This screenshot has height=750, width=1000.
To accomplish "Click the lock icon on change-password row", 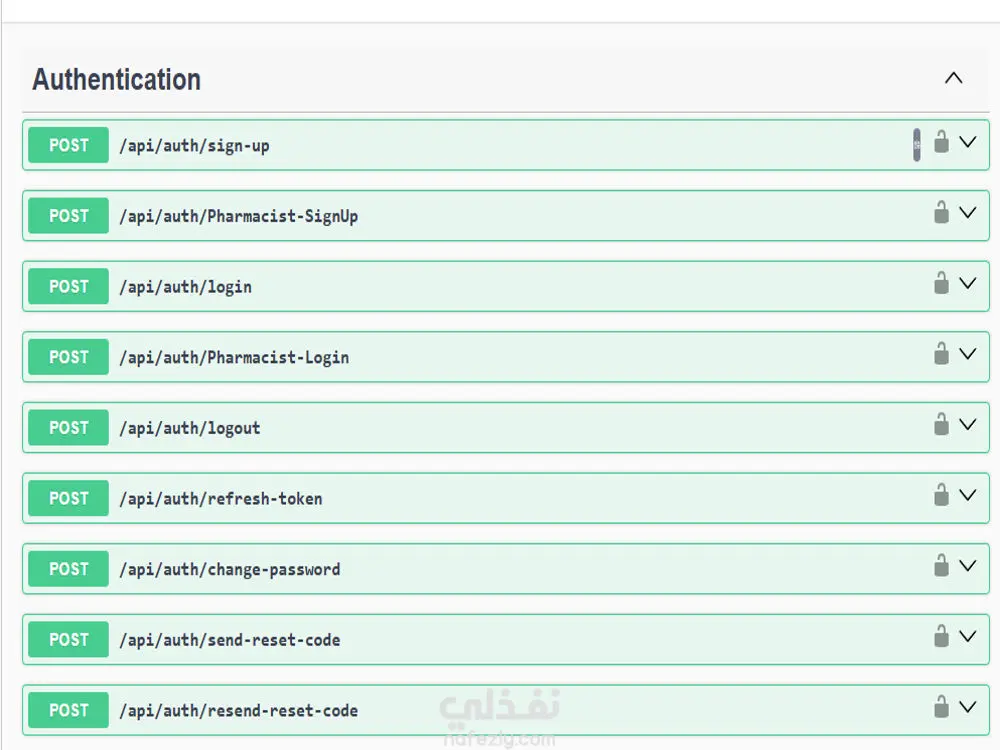I will coord(941,566).
